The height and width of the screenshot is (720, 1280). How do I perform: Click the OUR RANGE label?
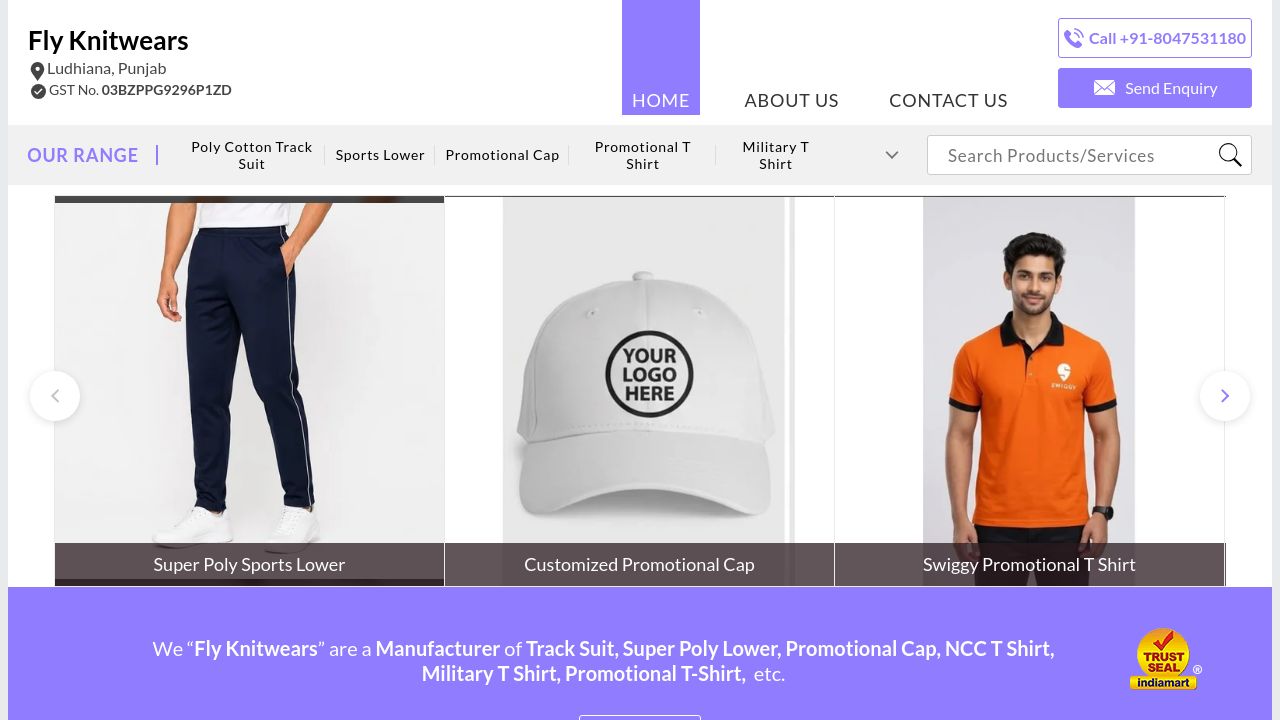coord(83,155)
